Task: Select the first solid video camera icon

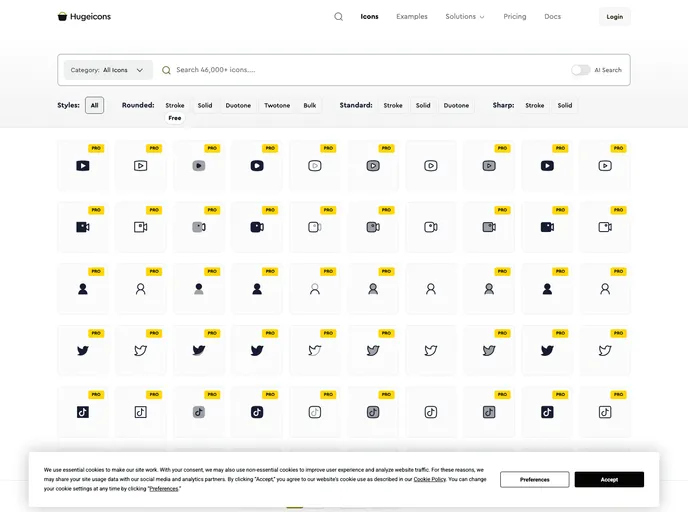Action: (x=83, y=227)
